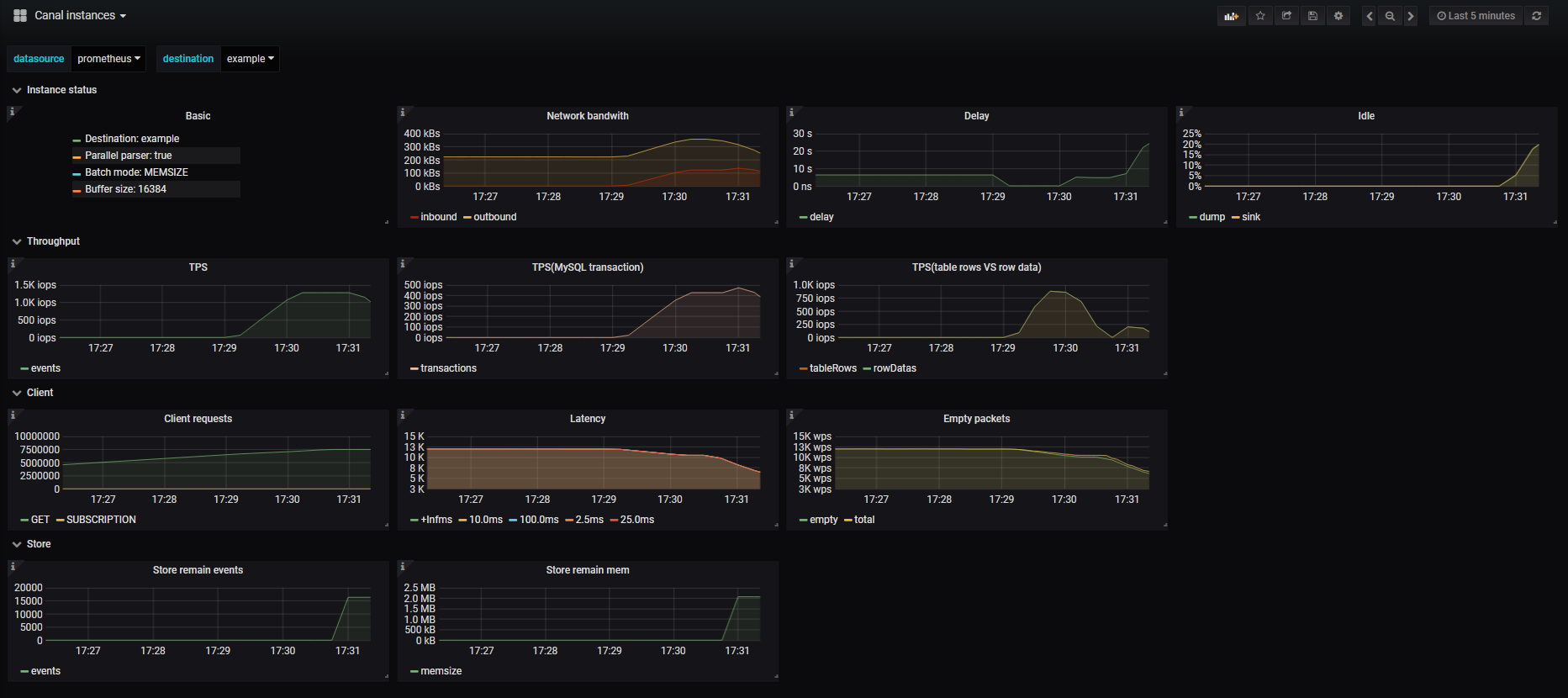Open the prometheus datasource dropdown
1568x698 pixels.
(x=108, y=59)
